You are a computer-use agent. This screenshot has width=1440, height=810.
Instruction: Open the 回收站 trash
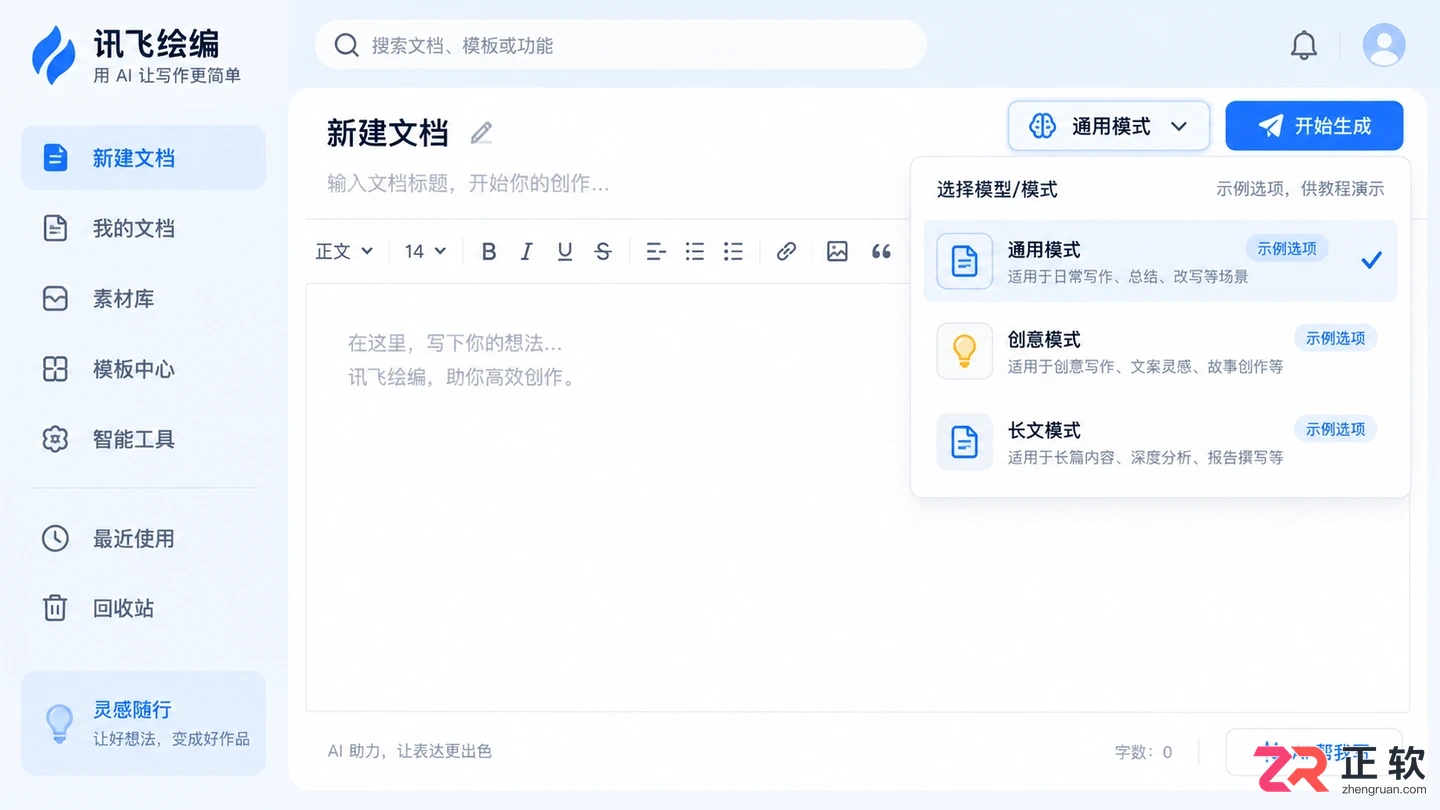point(143,608)
